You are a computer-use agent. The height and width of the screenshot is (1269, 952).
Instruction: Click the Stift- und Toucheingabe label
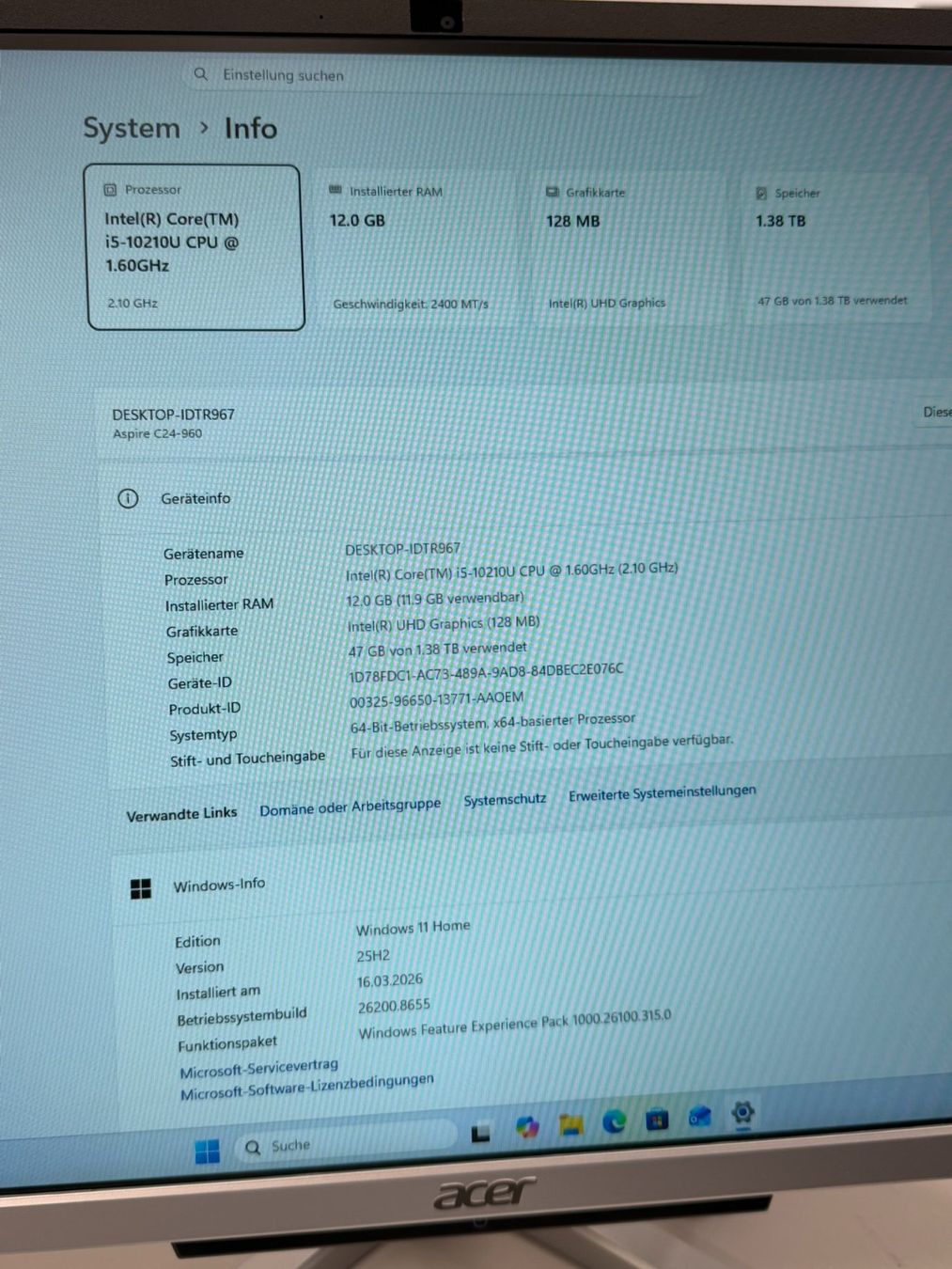[x=248, y=759]
